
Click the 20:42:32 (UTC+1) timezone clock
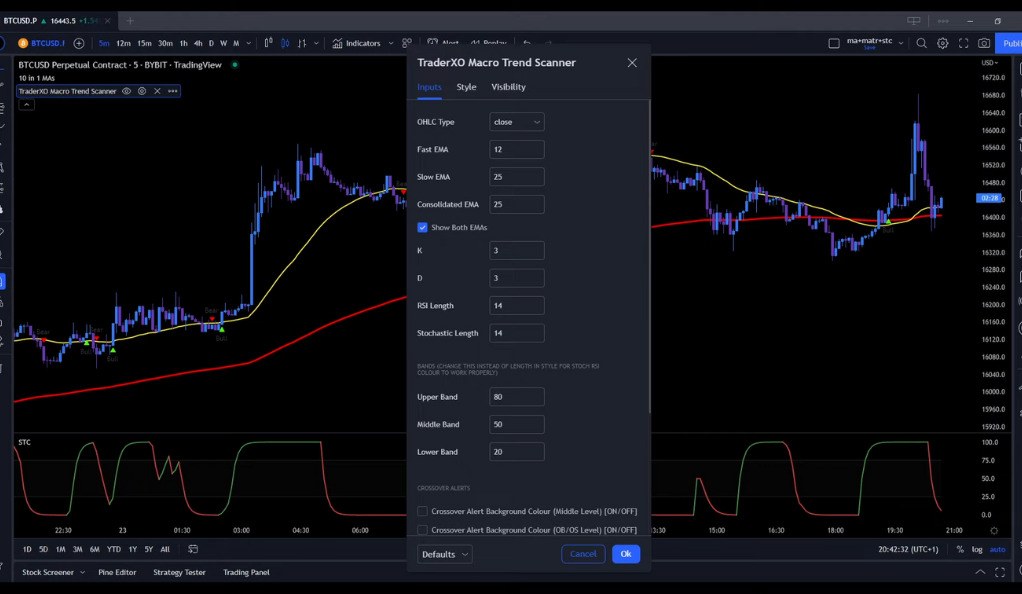(908, 549)
